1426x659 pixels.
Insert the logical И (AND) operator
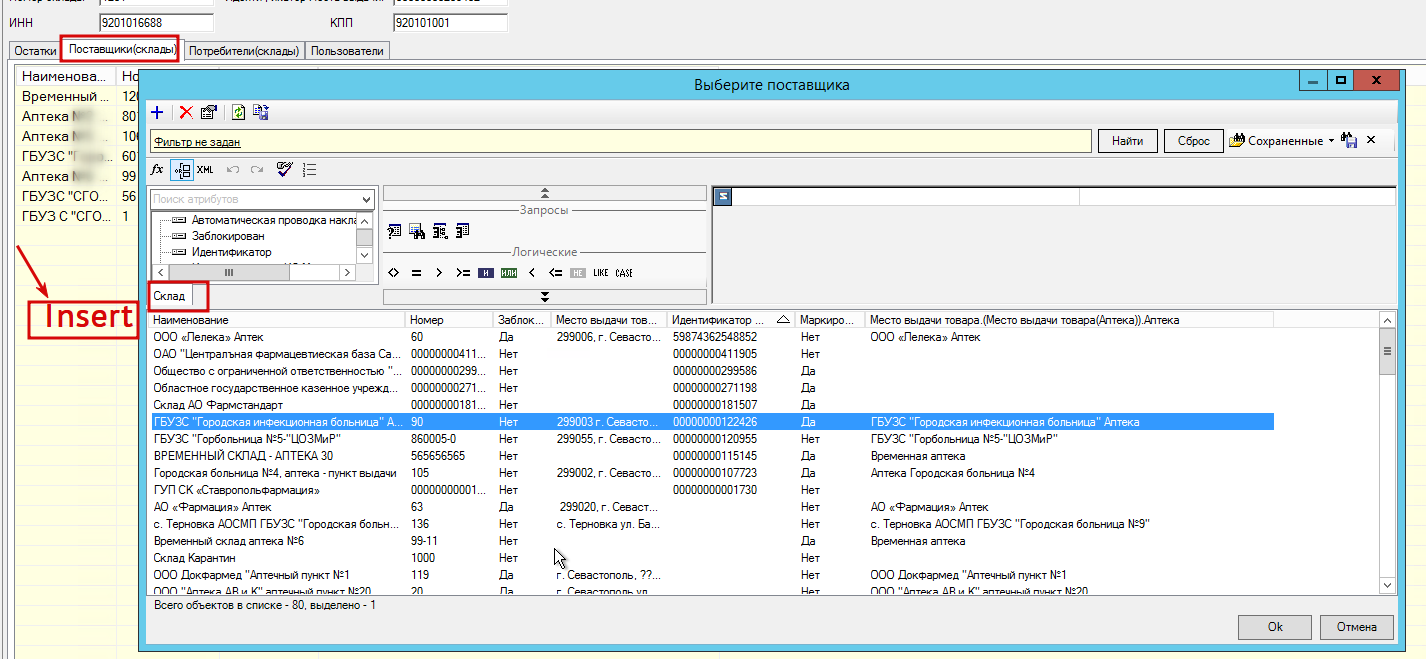(486, 273)
